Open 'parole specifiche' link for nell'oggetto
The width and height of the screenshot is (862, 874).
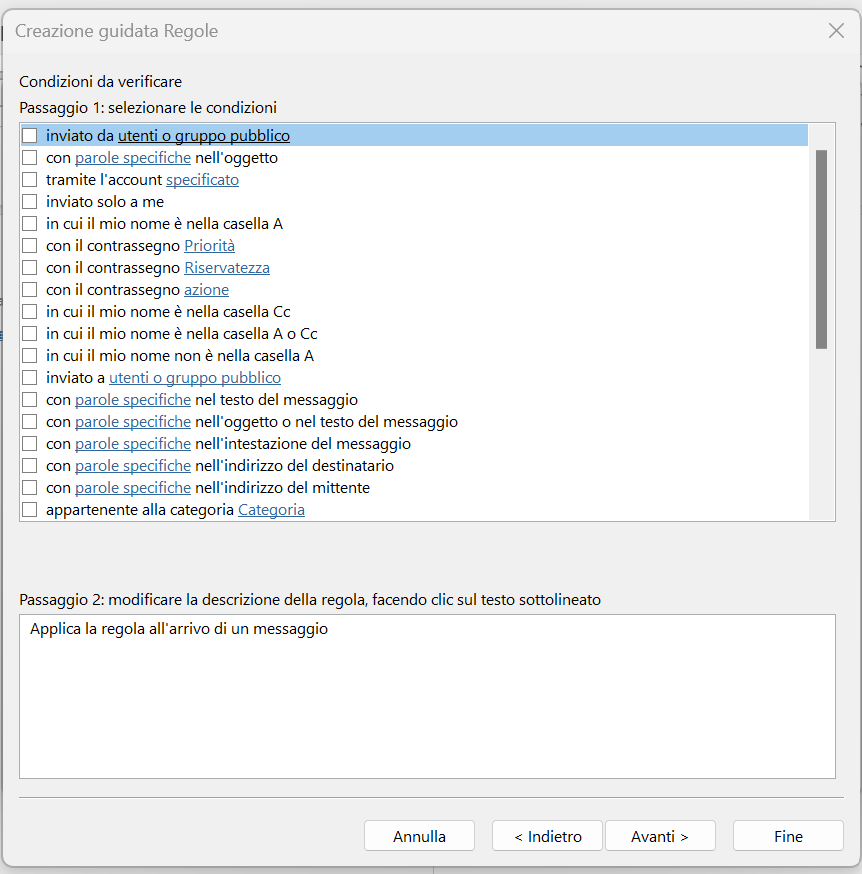133,158
